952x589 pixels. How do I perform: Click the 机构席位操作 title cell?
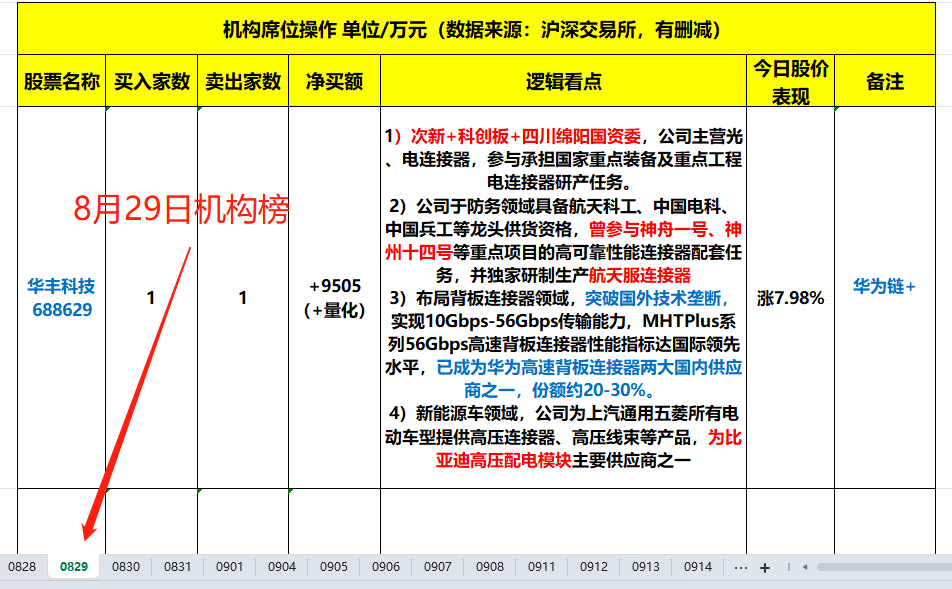click(x=477, y=29)
